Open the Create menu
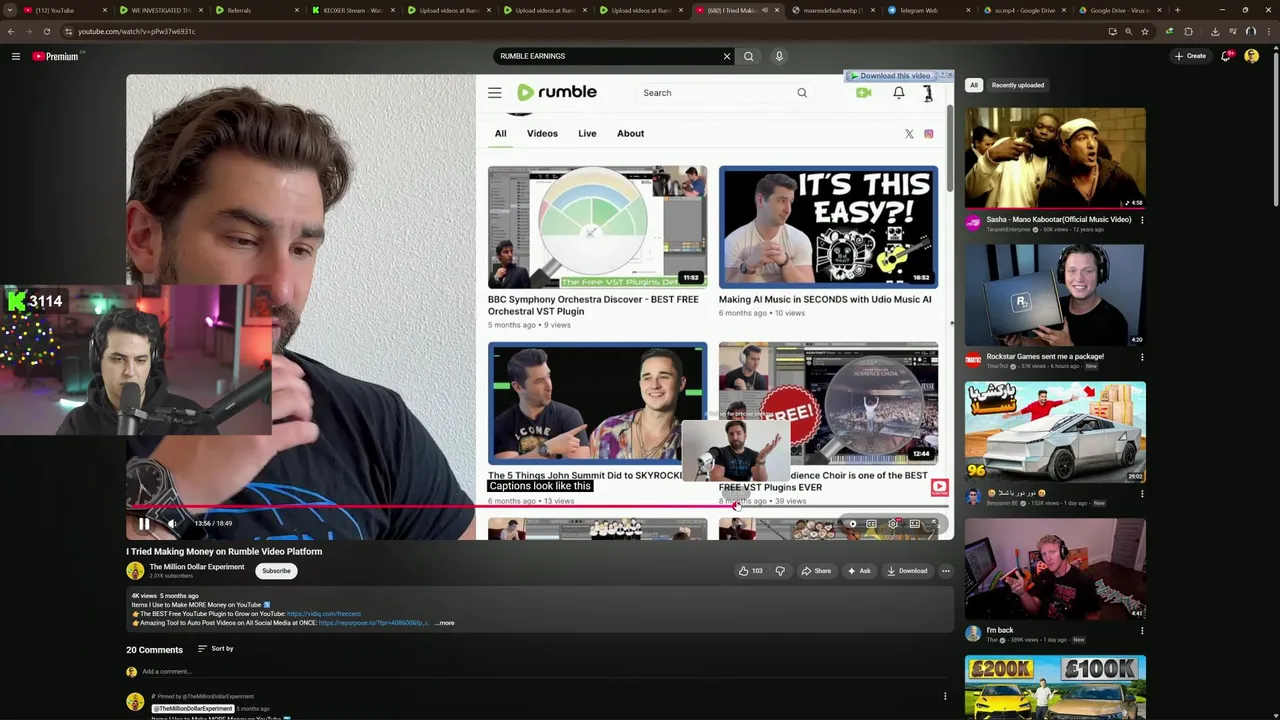 1190,56
